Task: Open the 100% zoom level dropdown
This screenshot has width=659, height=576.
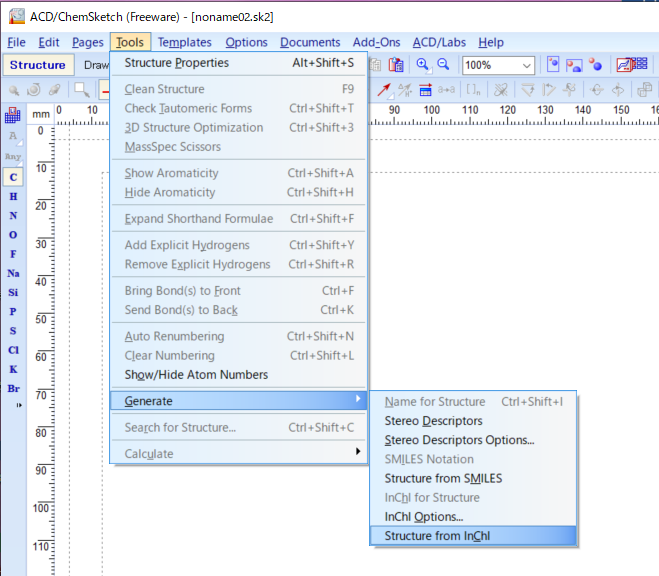Action: click(526, 66)
